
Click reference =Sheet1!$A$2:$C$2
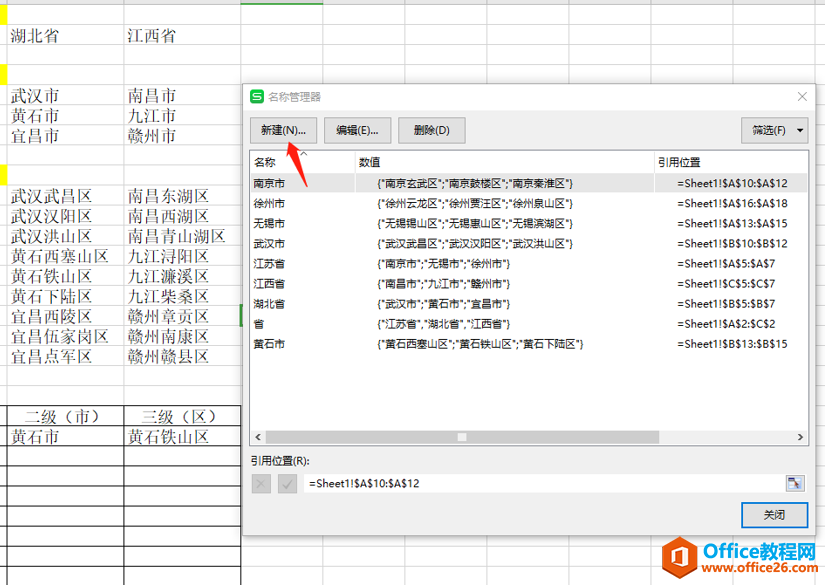(726, 324)
